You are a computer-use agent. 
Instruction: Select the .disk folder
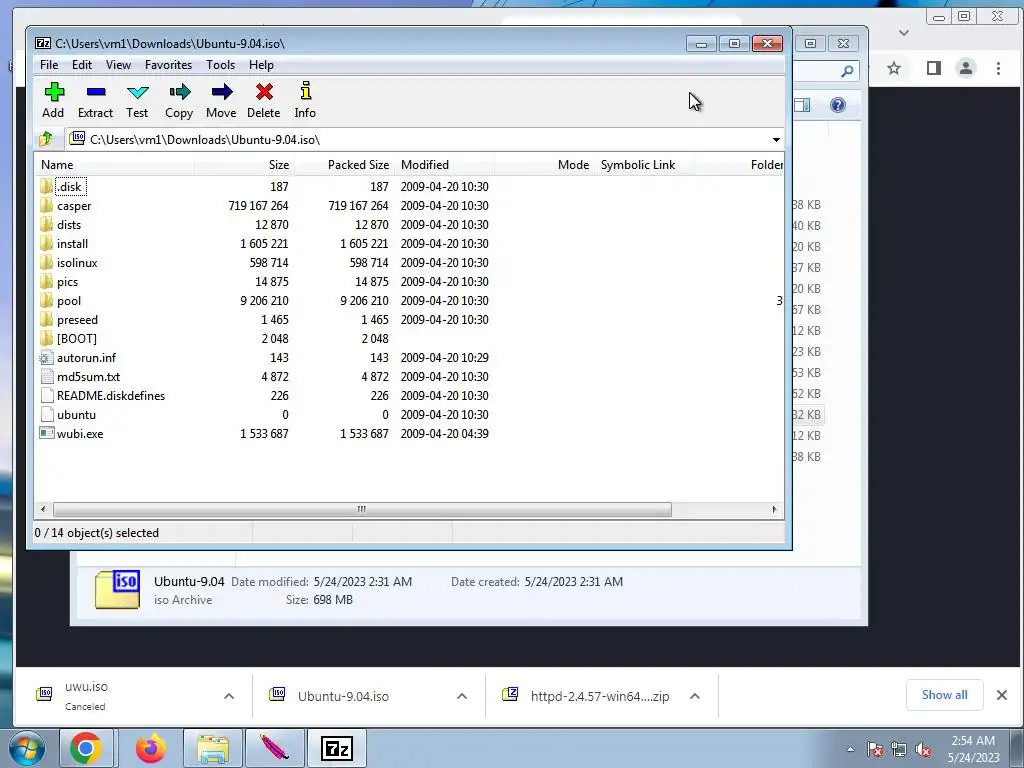point(69,187)
